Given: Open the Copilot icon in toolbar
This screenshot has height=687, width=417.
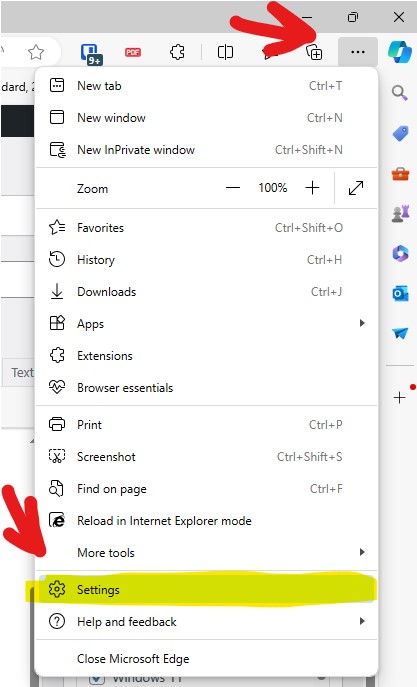Looking at the screenshot, I should pos(399,52).
